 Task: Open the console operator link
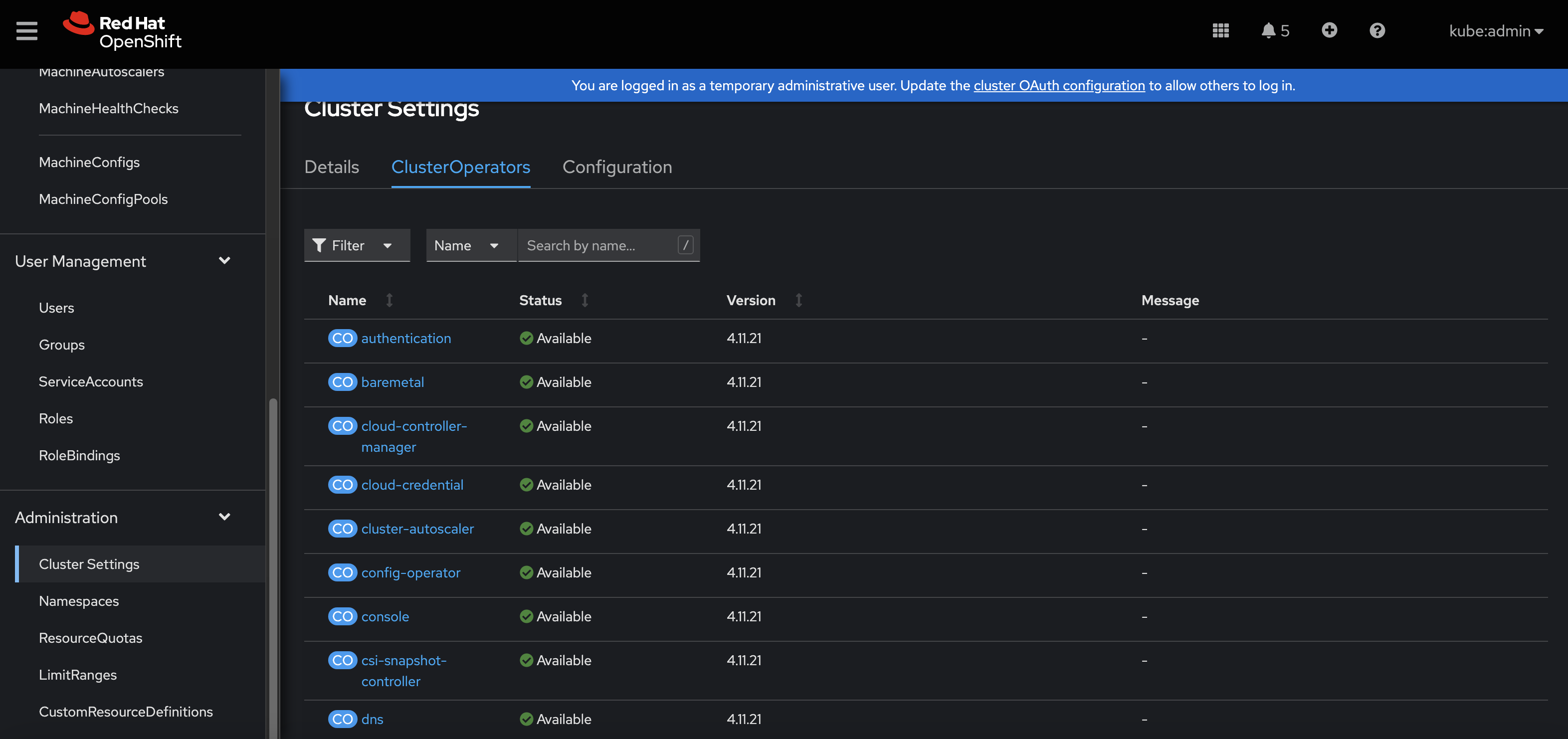tap(386, 617)
